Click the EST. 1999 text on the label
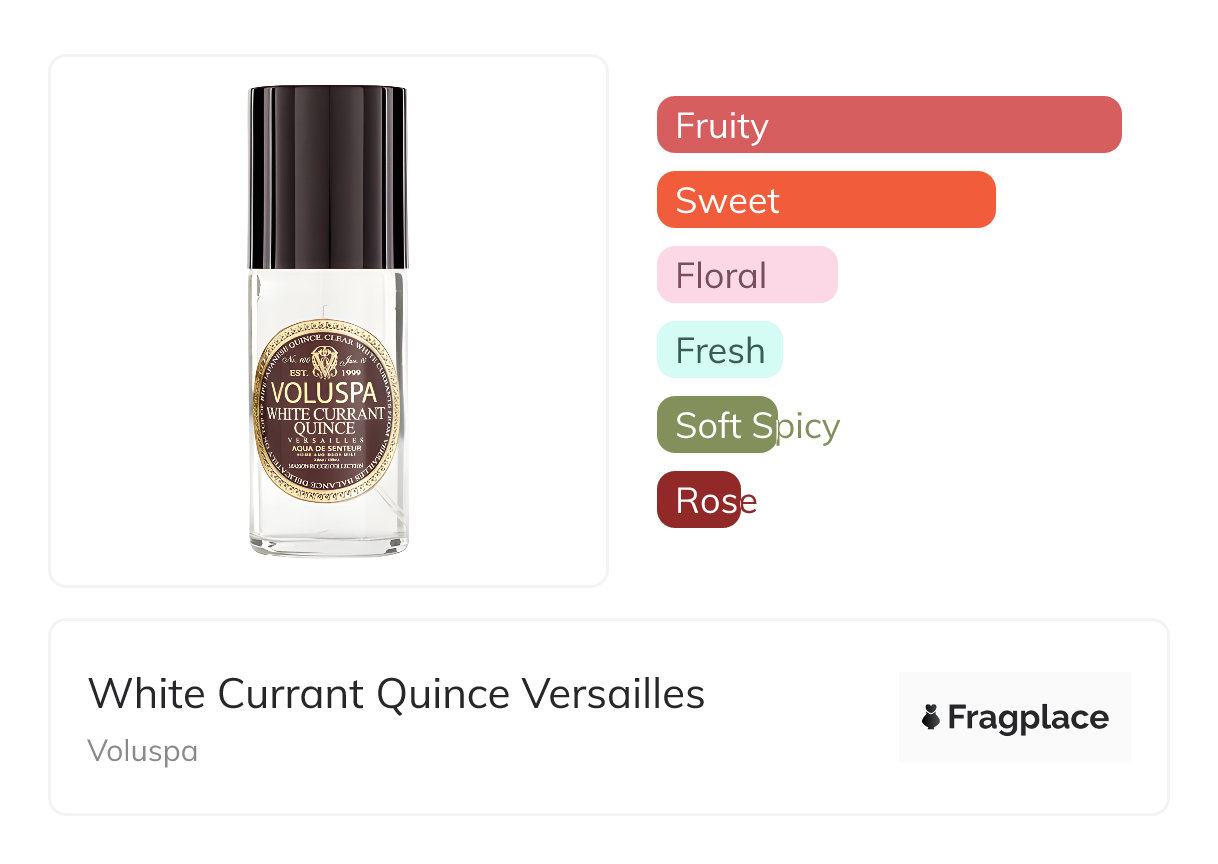This screenshot has width=1218, height=864. pos(322,372)
